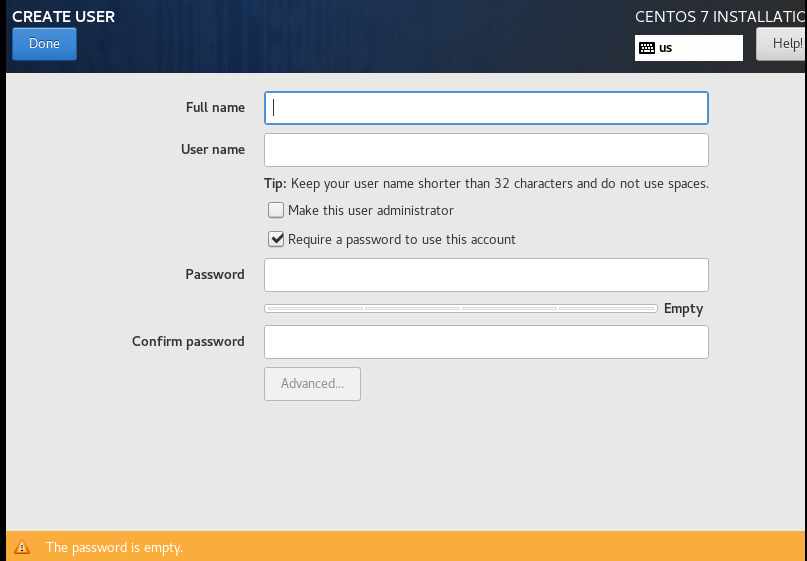Image resolution: width=807 pixels, height=561 pixels.
Task: Open the Advanced... button
Action: point(312,384)
